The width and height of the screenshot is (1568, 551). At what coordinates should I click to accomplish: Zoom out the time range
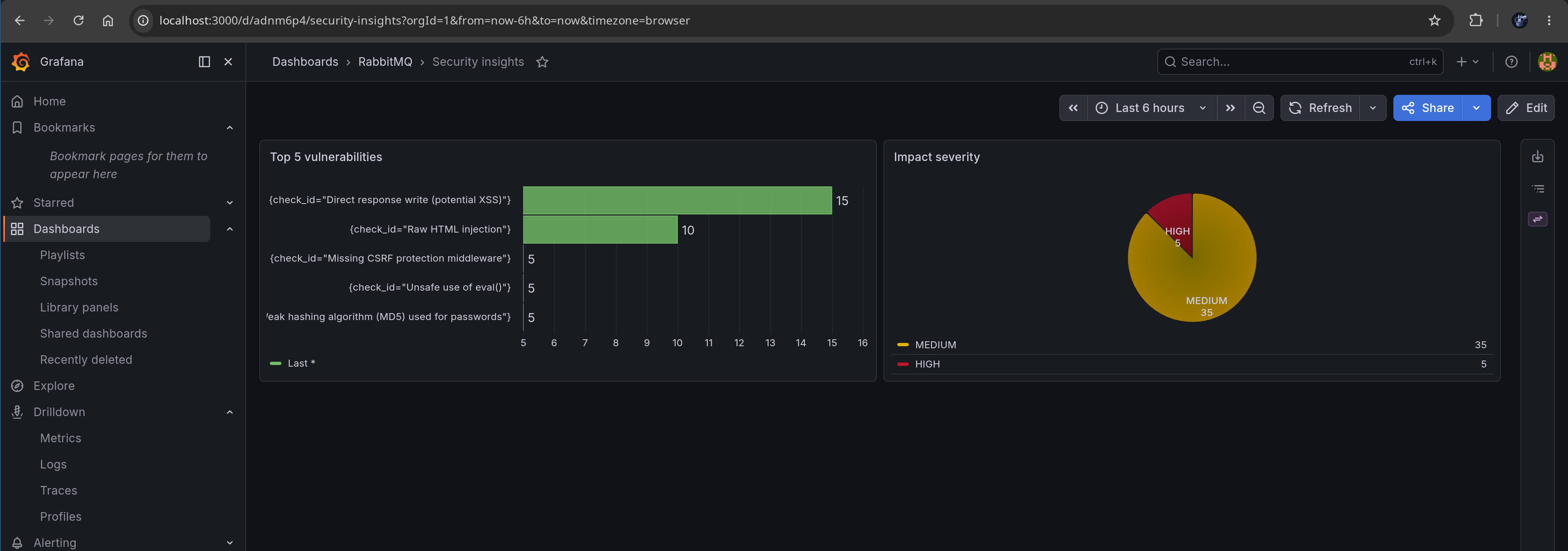click(1259, 108)
